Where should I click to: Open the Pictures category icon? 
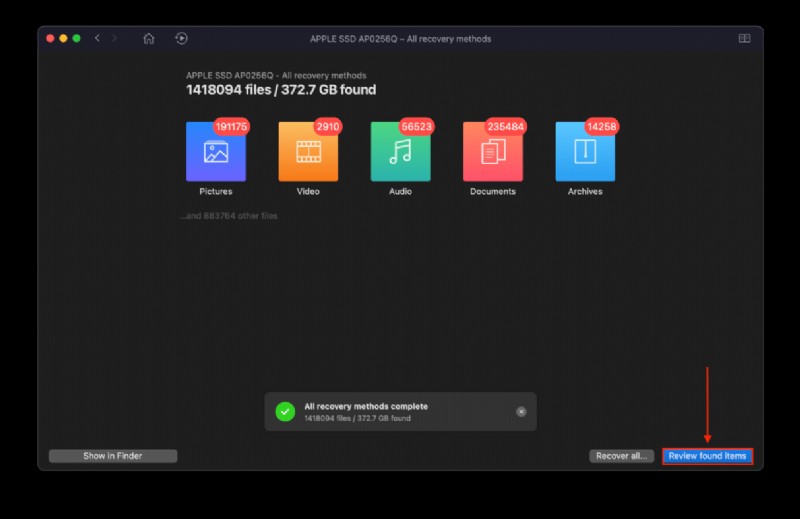(x=216, y=152)
